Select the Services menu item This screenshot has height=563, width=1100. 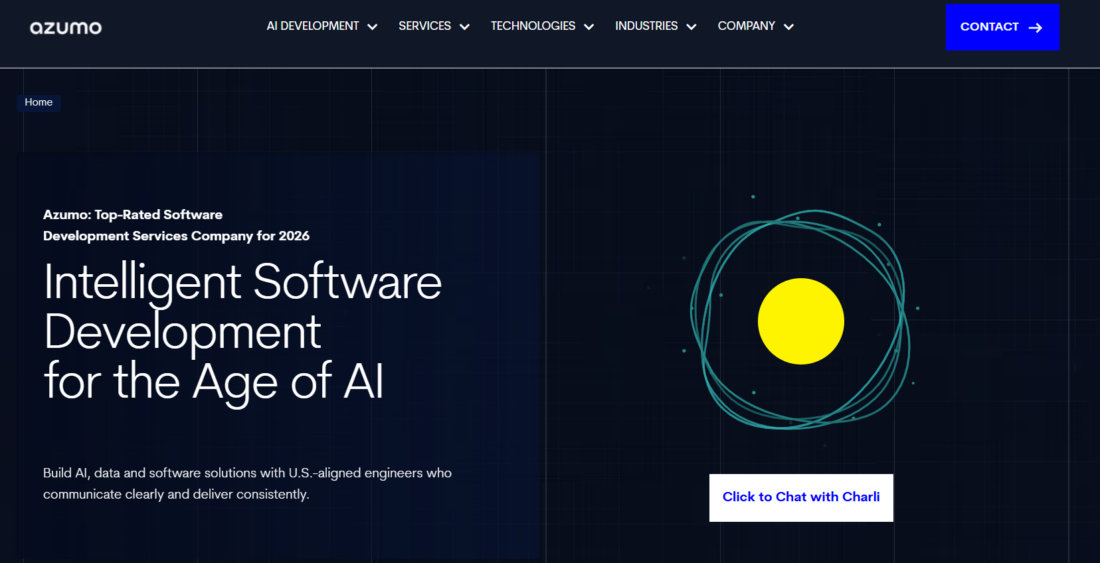coord(424,26)
